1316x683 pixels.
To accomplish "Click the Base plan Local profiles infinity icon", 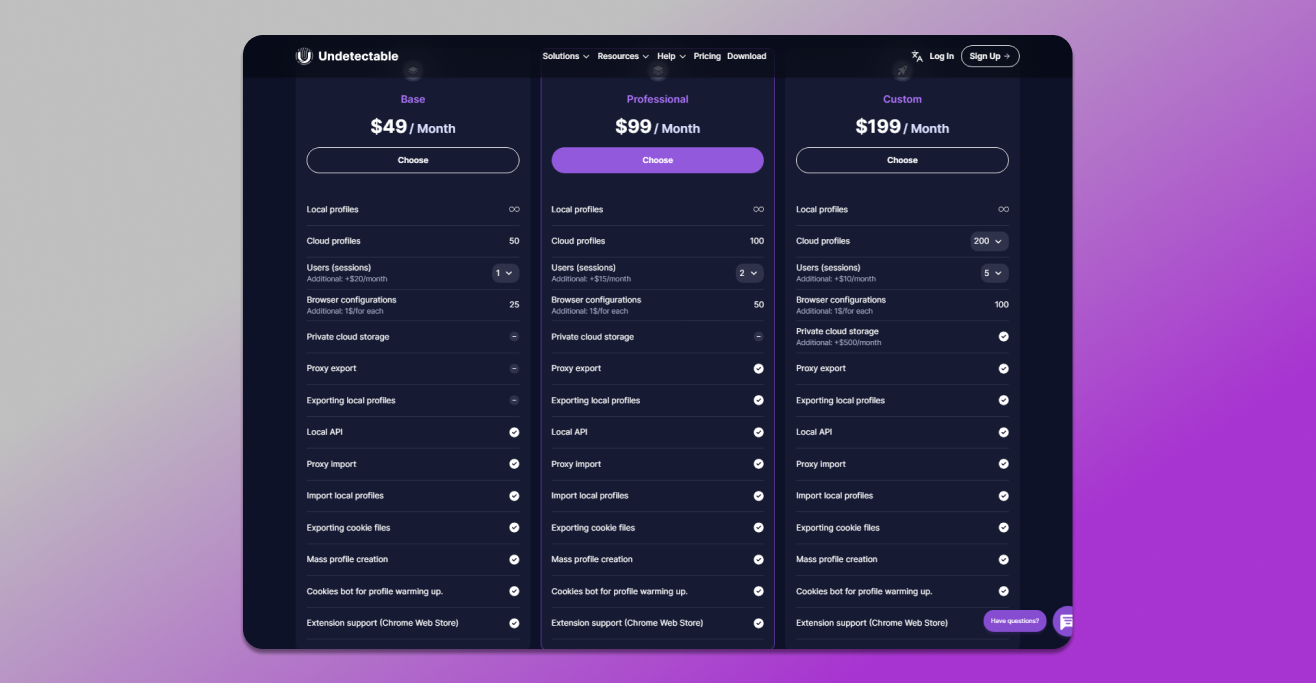I will pyautogui.click(x=514, y=210).
